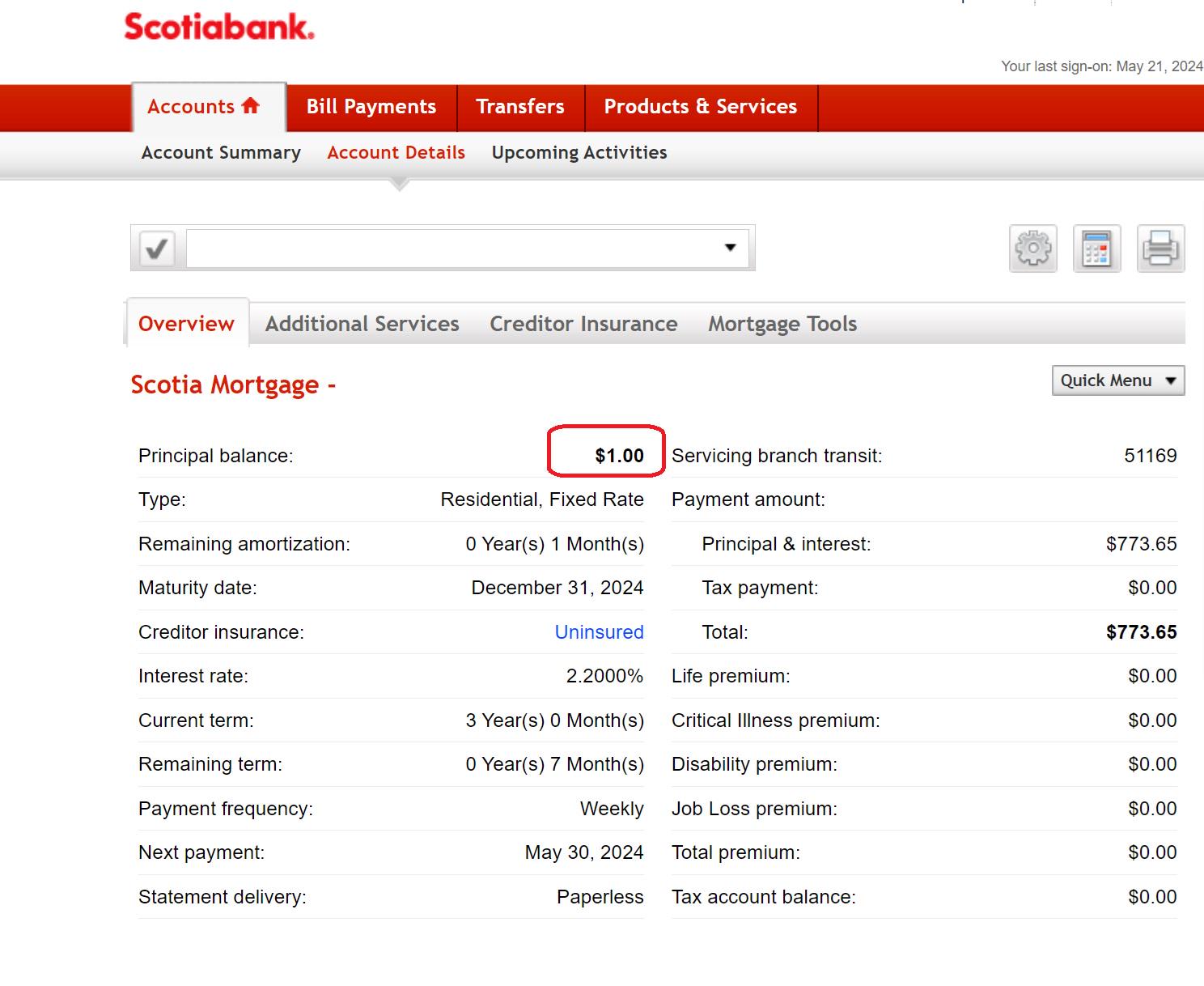Screen dimensions: 1204x986
Task: Switch to the Overview tab
Action: click(x=186, y=324)
